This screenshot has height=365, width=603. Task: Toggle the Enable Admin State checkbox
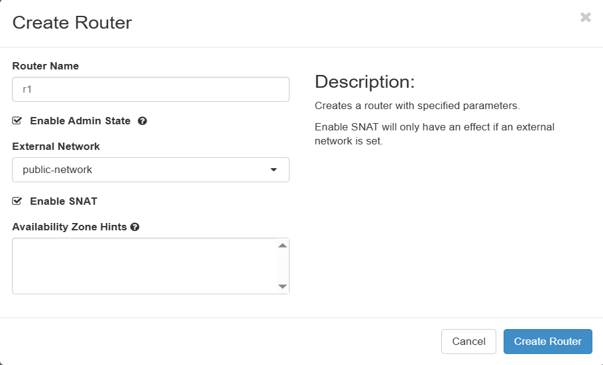pyautogui.click(x=17, y=121)
